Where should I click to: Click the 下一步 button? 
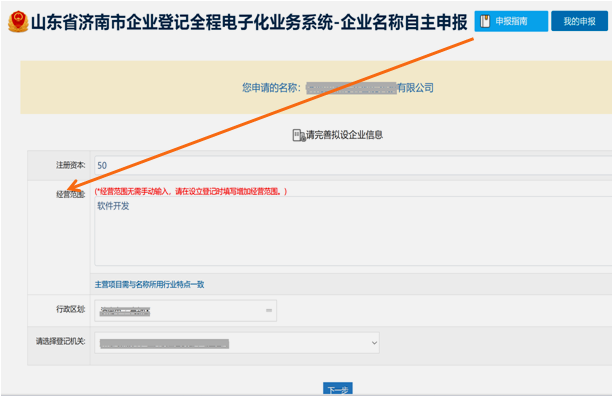point(338,389)
